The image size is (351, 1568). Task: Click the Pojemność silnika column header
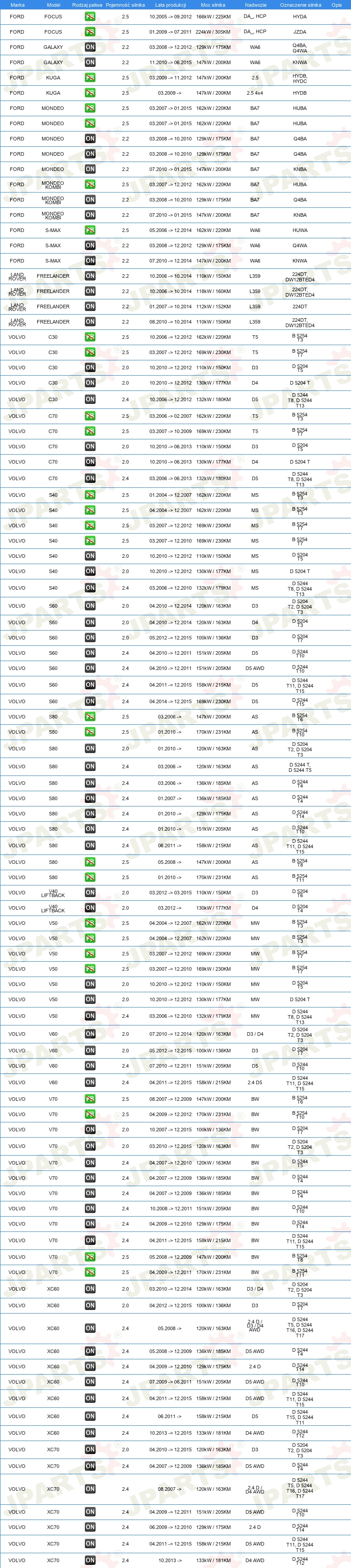pos(125,5)
